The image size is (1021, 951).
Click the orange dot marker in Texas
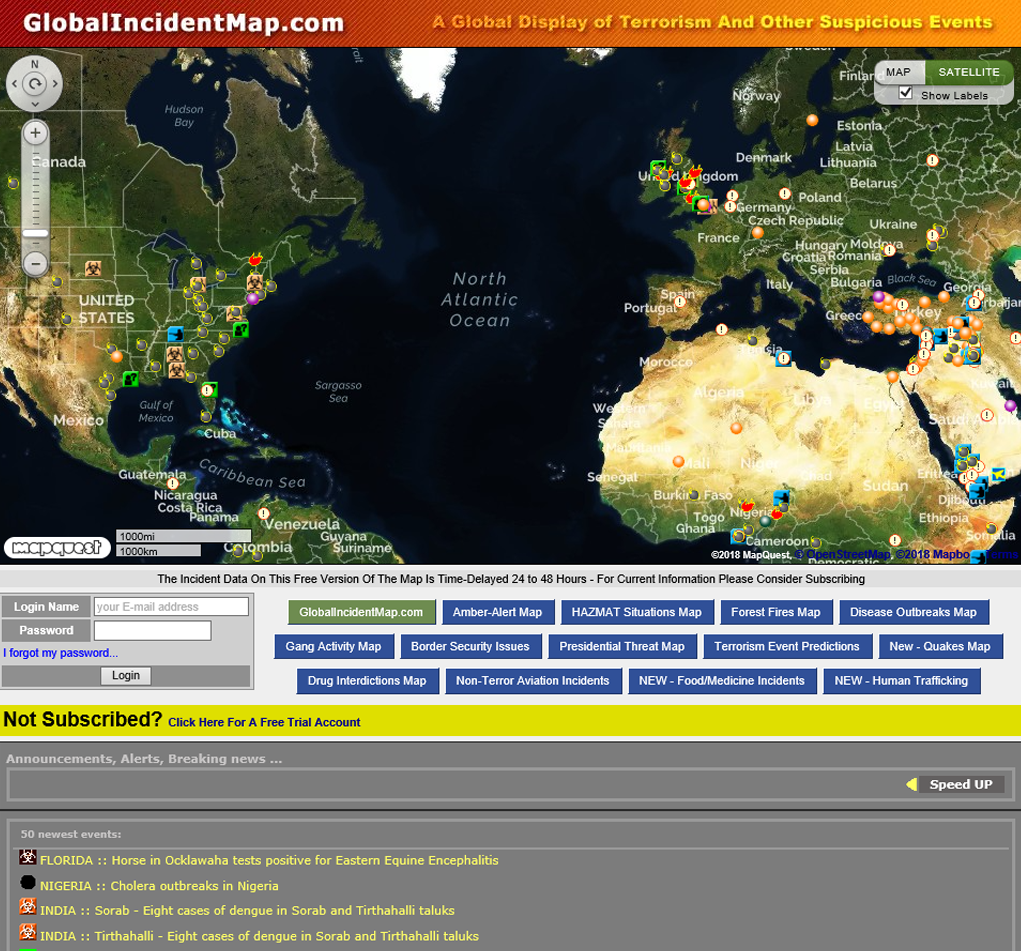[117, 356]
